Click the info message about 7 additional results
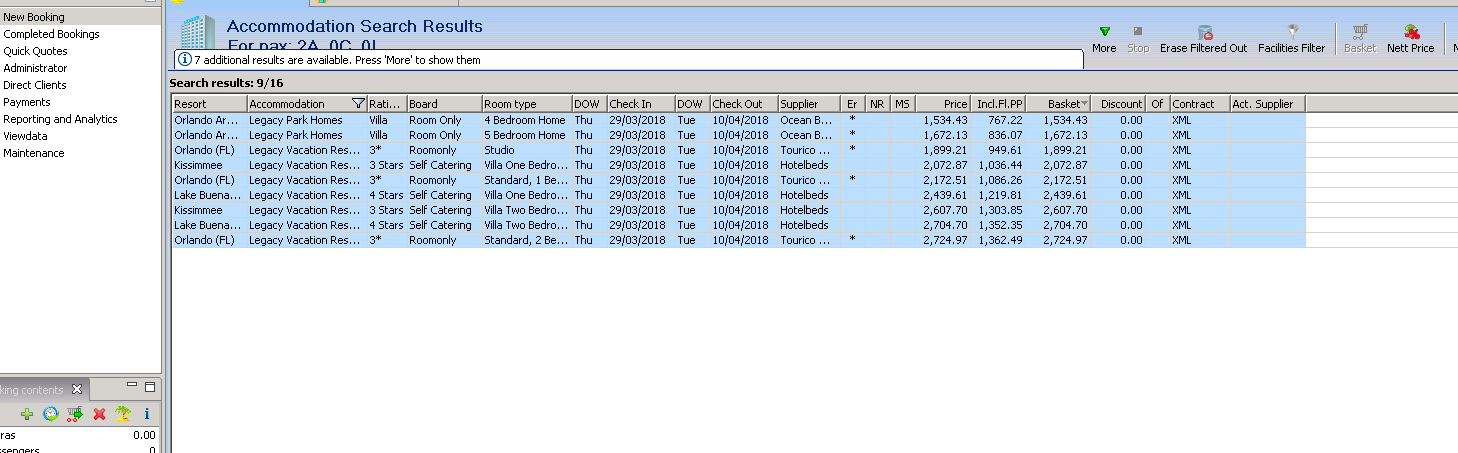This screenshot has width=1458, height=453. [x=337, y=60]
